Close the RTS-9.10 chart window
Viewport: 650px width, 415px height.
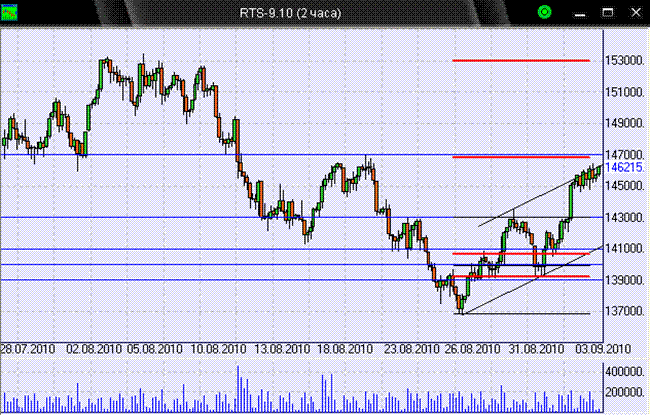pyautogui.click(x=635, y=12)
